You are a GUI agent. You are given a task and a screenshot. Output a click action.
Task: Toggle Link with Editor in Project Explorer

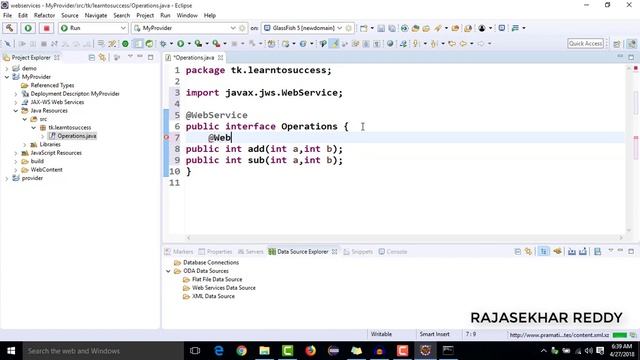point(102,58)
